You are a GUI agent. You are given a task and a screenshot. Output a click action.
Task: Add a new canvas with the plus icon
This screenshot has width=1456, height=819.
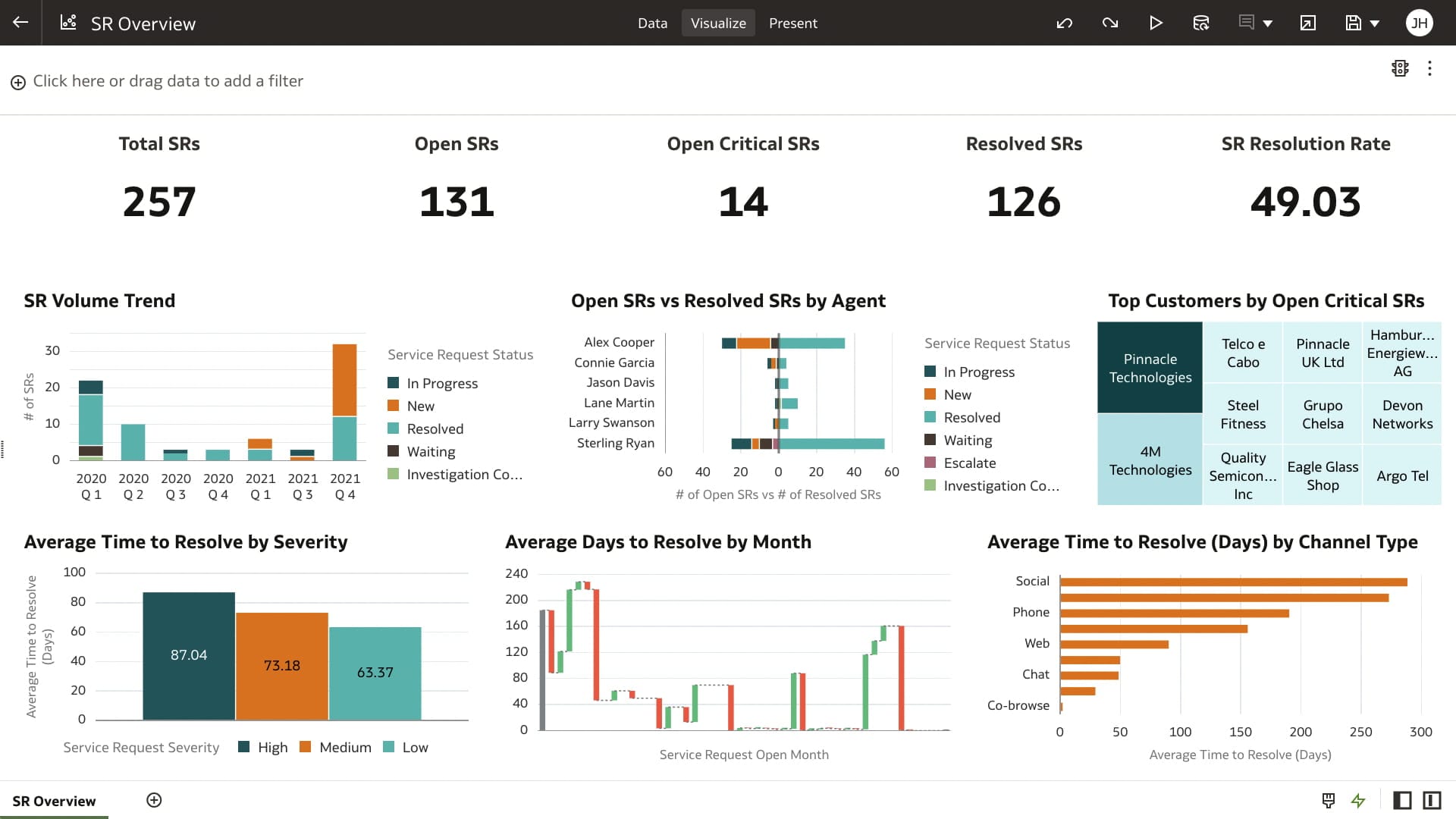pos(154,800)
